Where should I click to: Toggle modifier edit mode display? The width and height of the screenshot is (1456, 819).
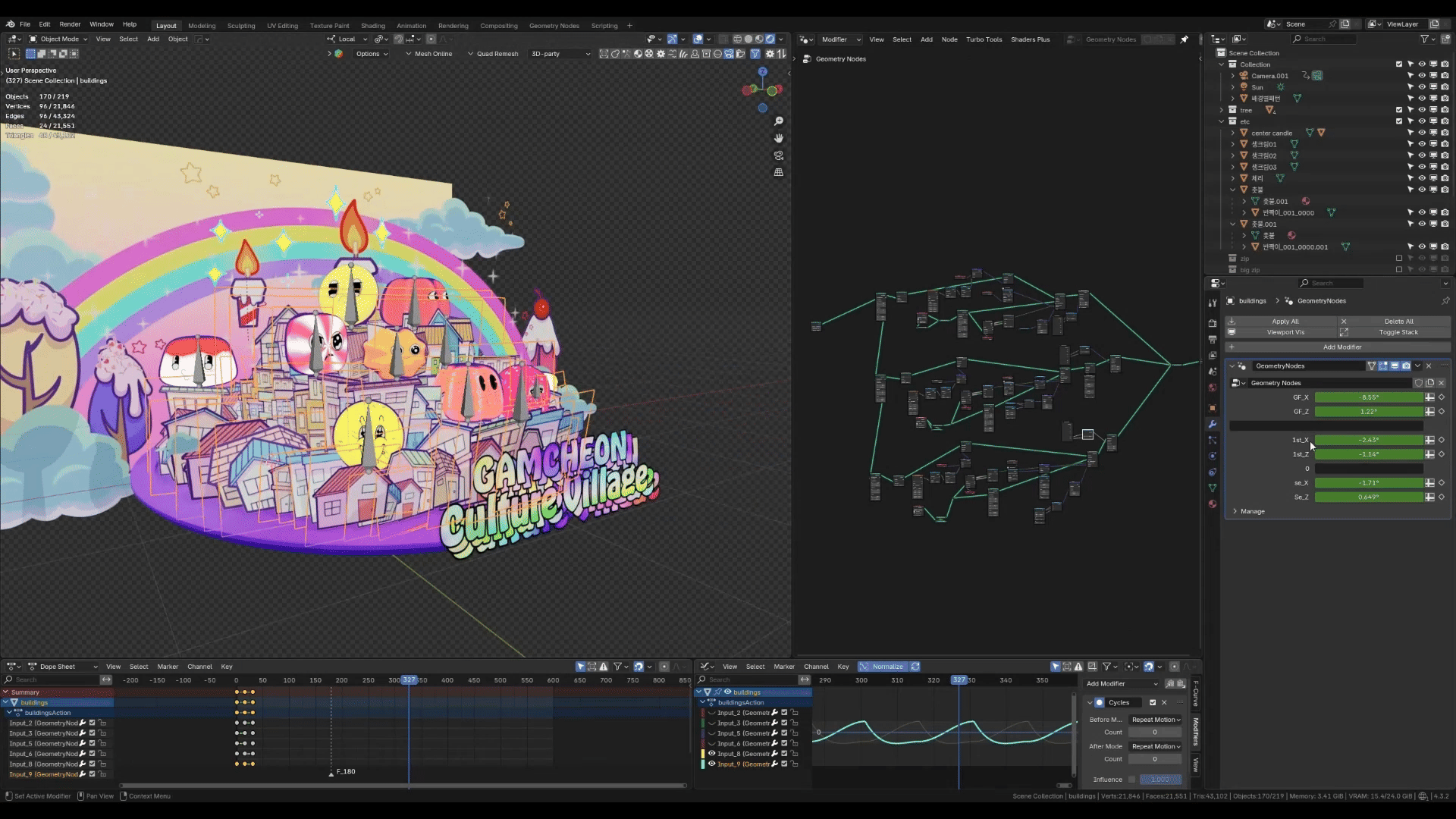pos(1383,366)
